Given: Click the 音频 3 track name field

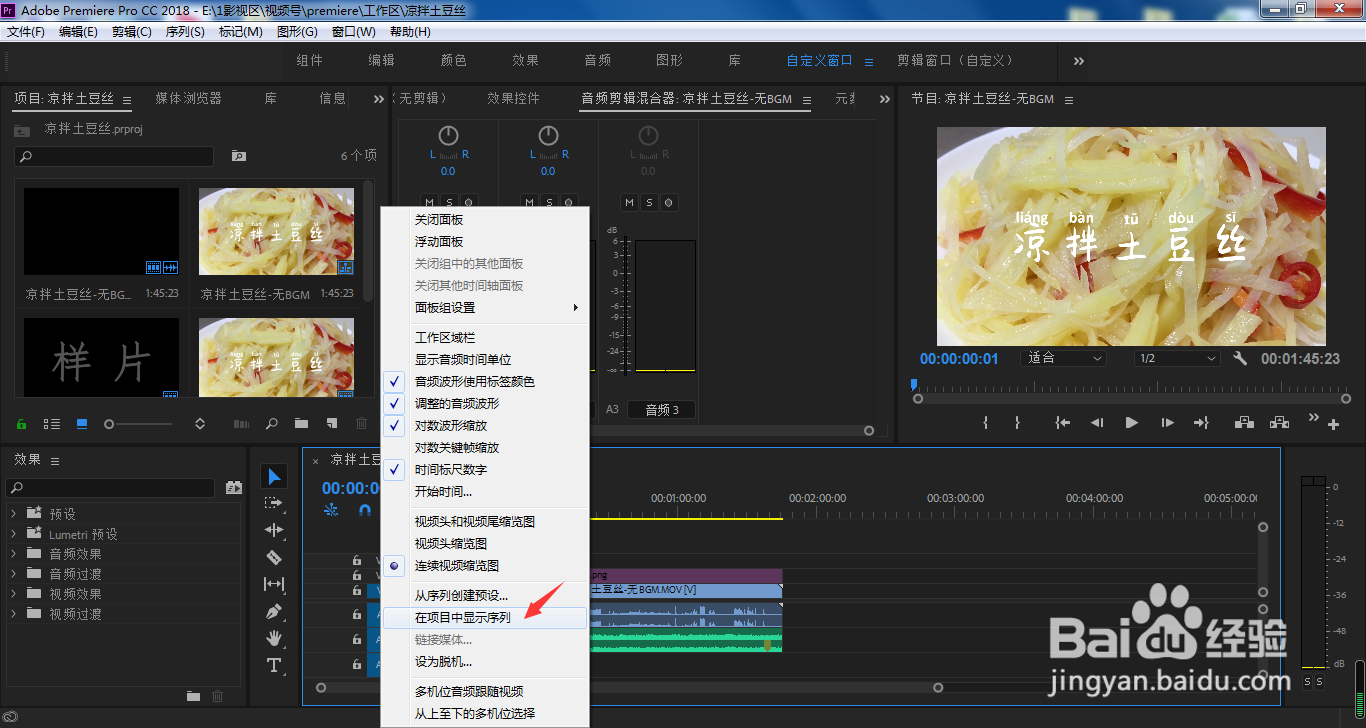Looking at the screenshot, I should click(661, 409).
